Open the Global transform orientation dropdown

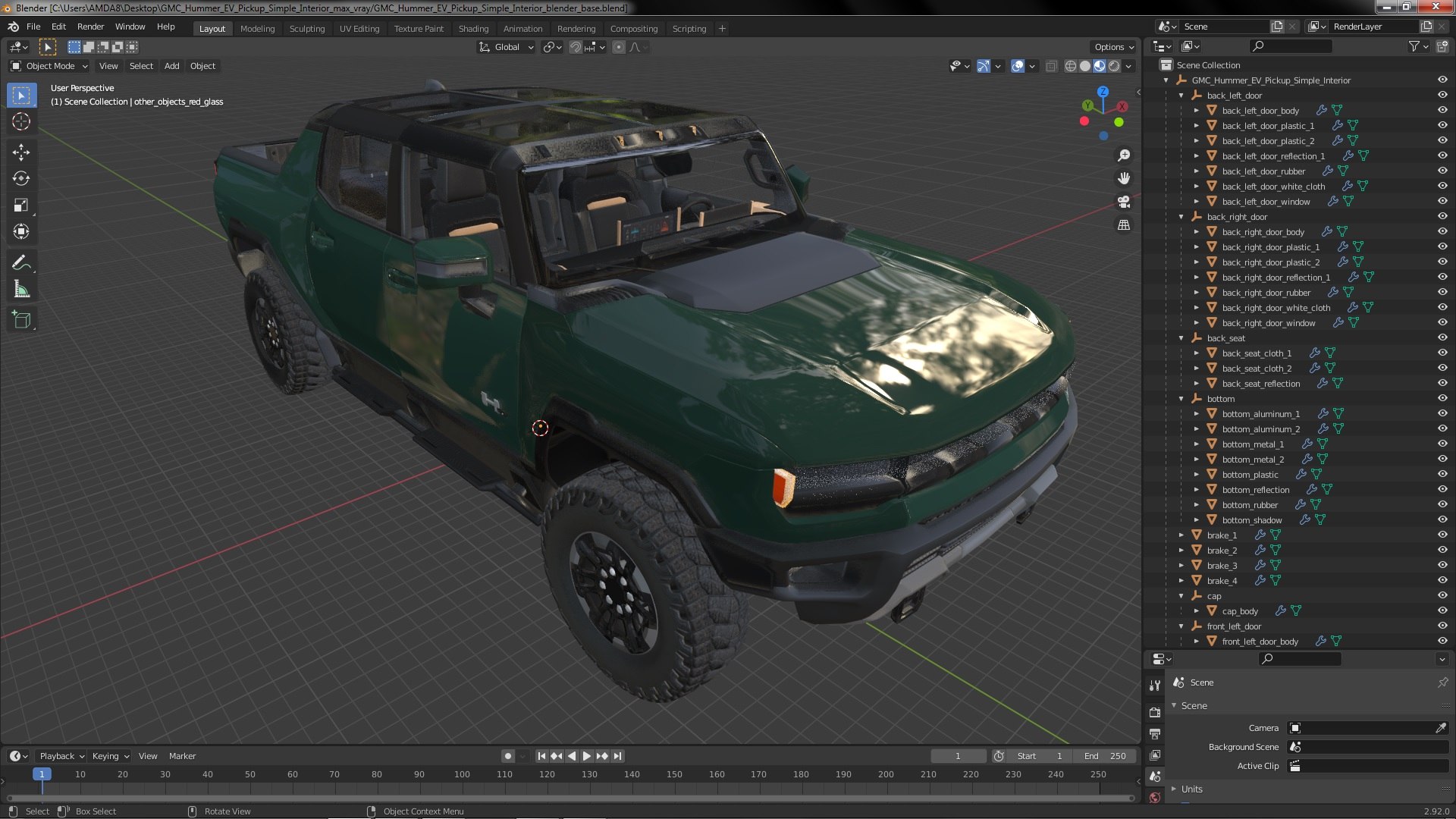506,48
